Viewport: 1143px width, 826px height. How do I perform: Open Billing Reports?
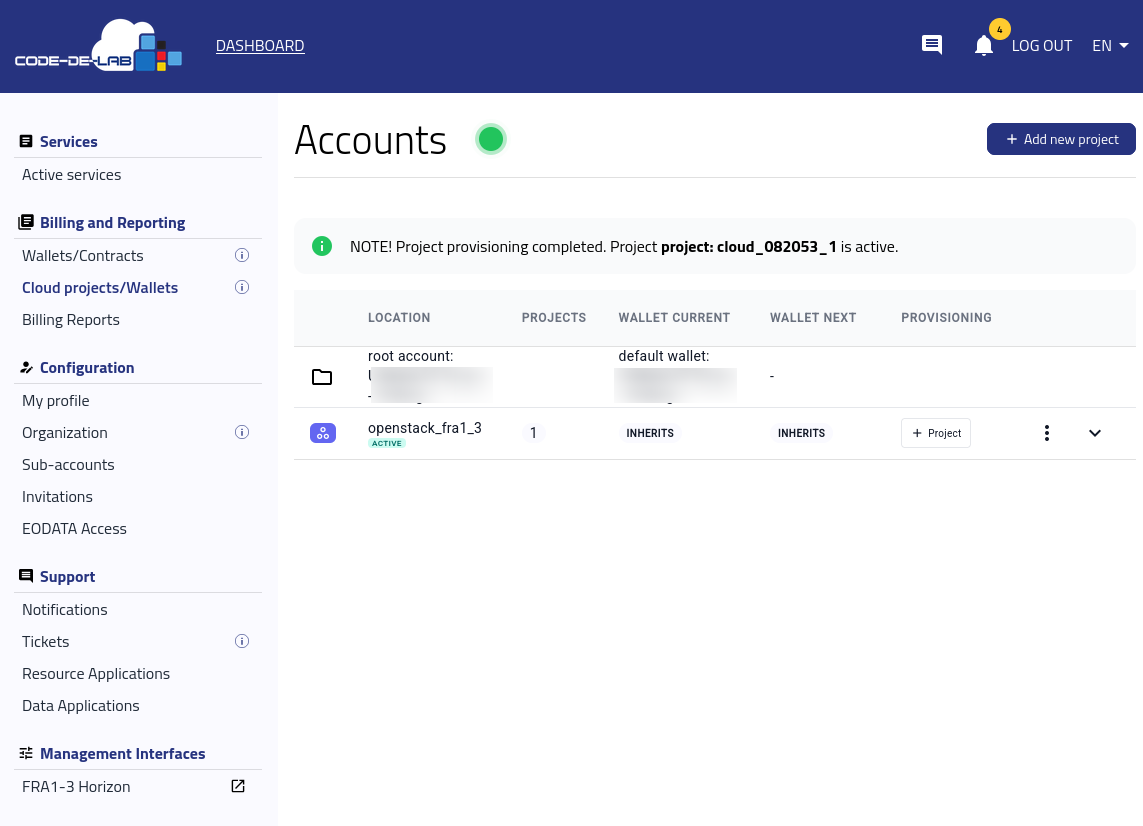point(71,320)
